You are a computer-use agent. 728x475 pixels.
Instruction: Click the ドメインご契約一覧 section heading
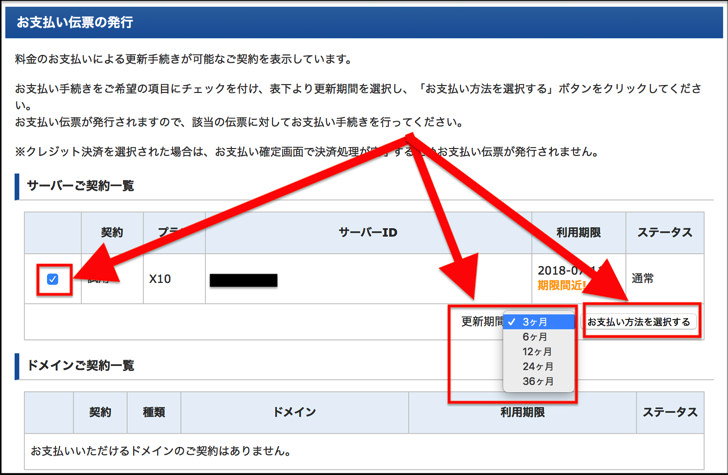pos(80,366)
